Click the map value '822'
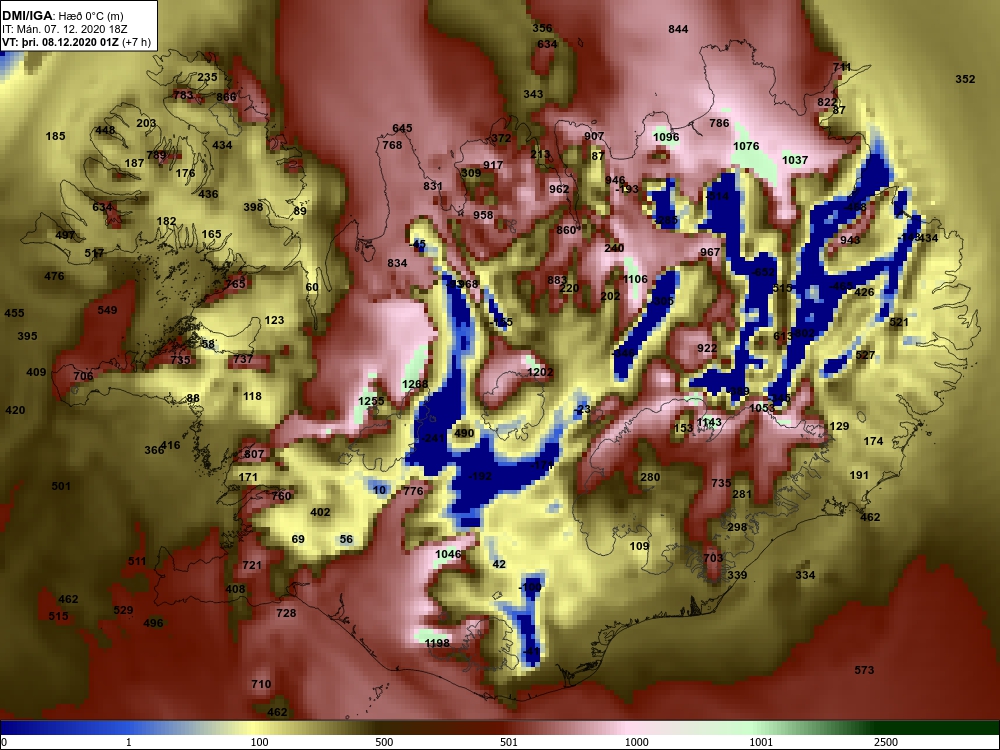1000x750 pixels. 827,103
